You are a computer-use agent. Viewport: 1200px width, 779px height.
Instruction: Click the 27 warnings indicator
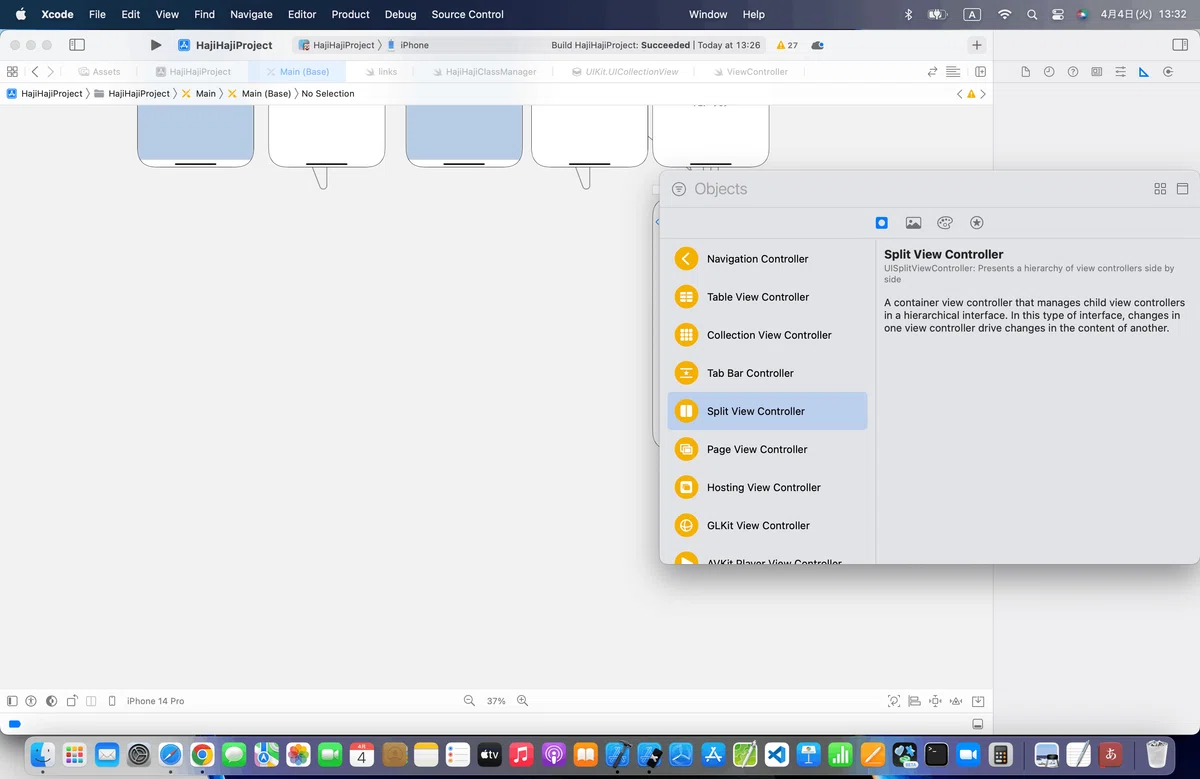[787, 45]
